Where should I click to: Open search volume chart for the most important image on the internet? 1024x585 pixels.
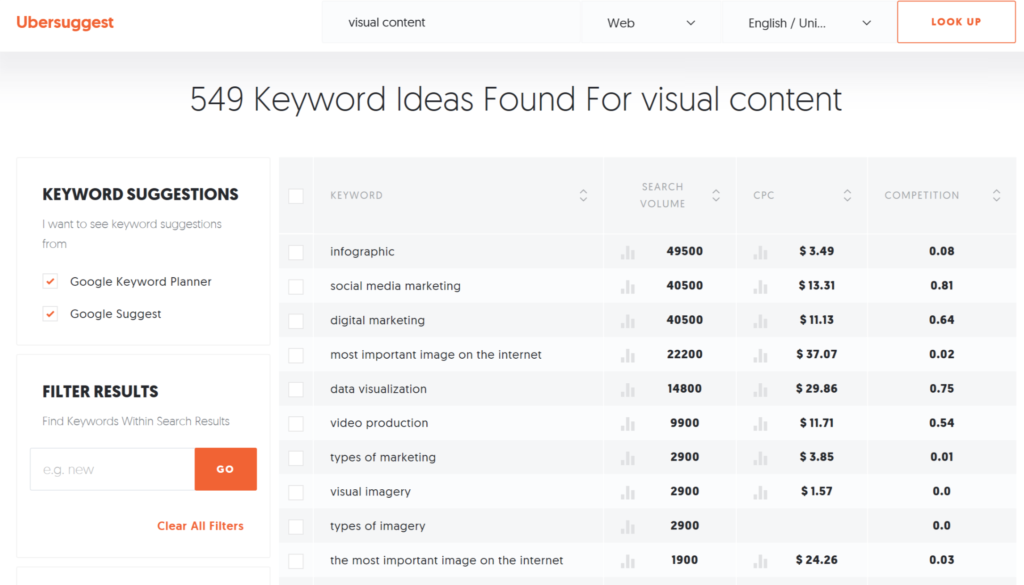628,561
